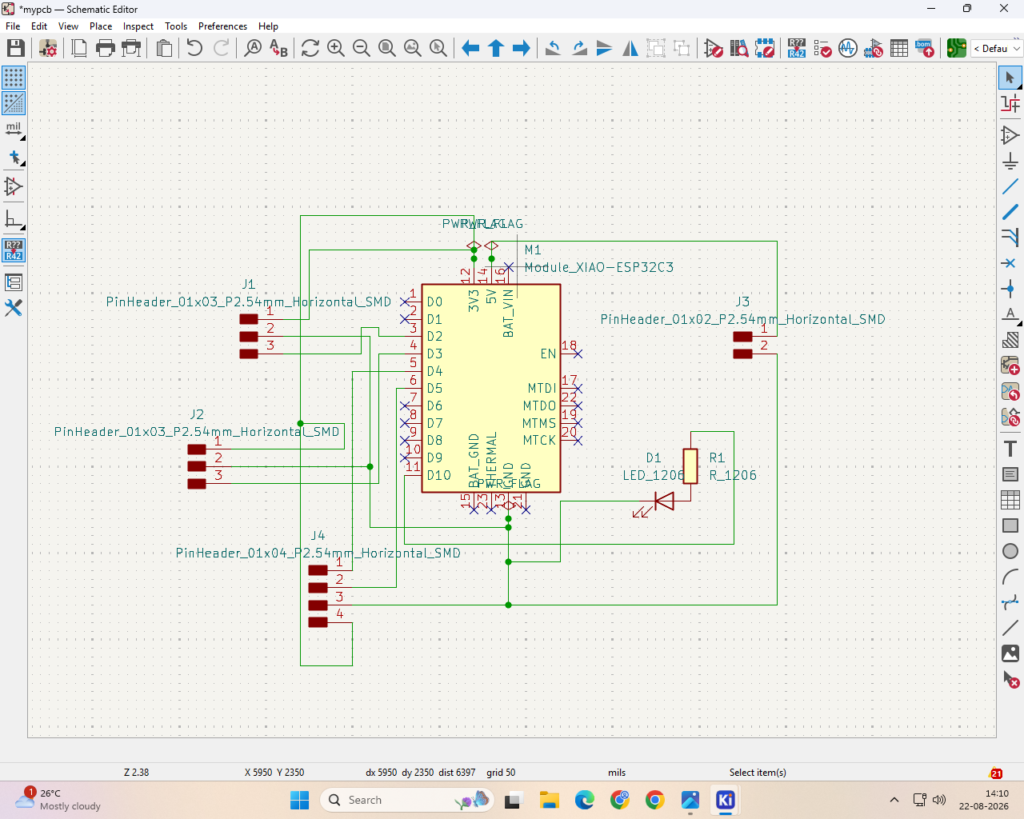Open the Symbol Fields Table
The width and height of the screenshot is (1024, 819).
pos(899,48)
